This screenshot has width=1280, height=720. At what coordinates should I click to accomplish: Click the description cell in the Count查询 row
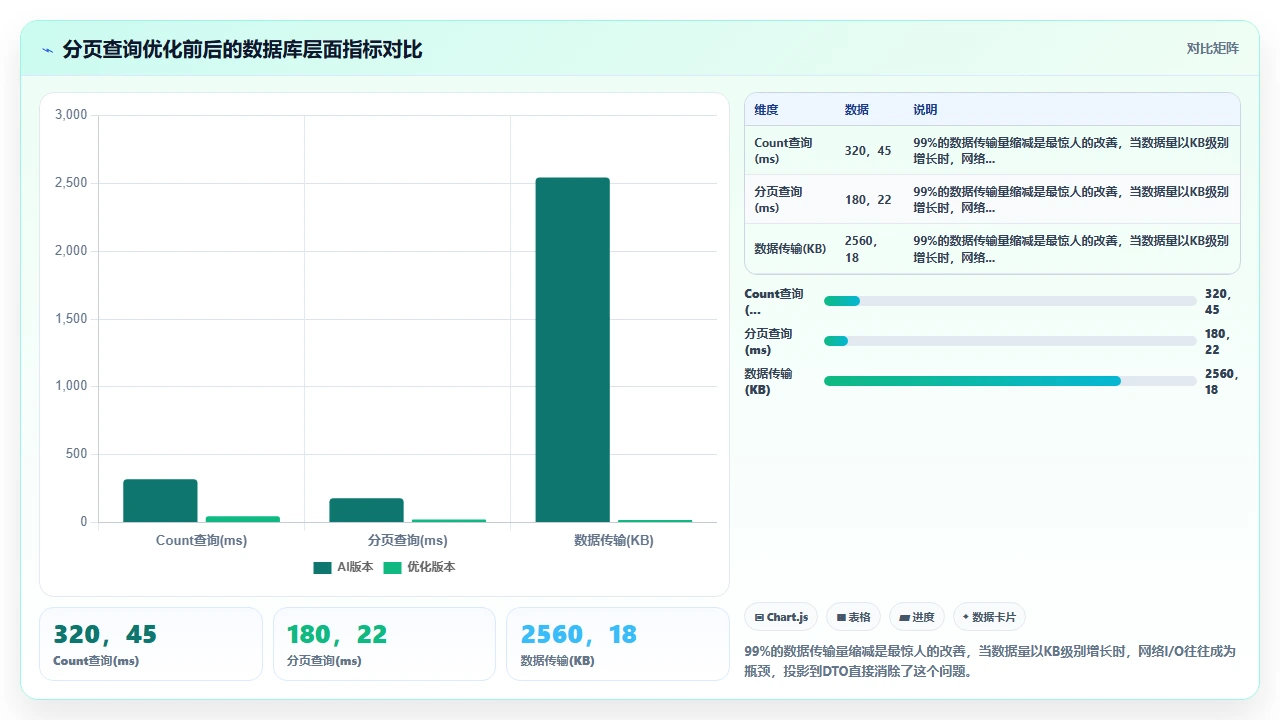(1071, 151)
